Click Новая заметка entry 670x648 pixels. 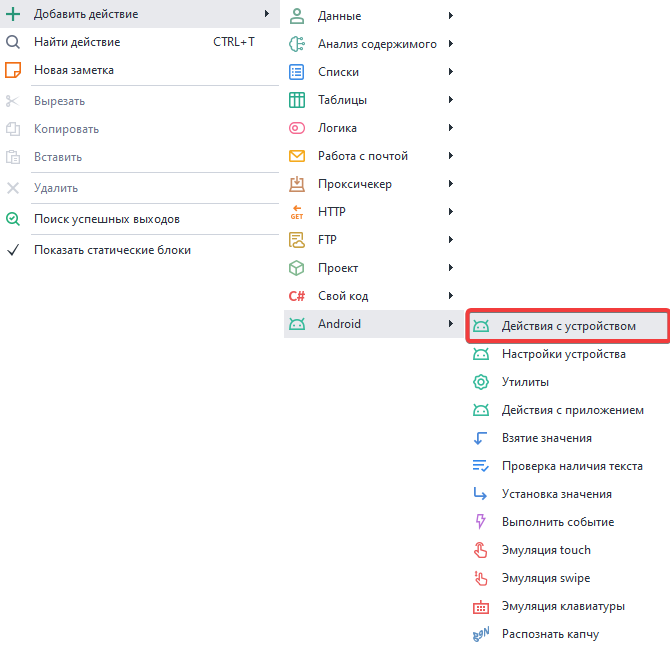74,70
